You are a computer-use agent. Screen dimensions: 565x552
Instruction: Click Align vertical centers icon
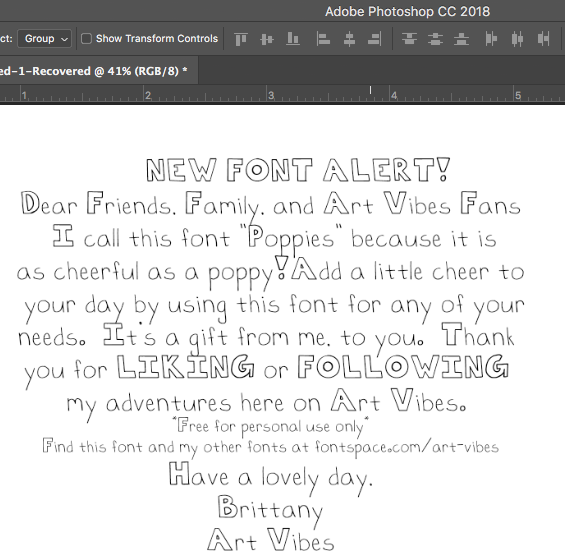coord(267,39)
